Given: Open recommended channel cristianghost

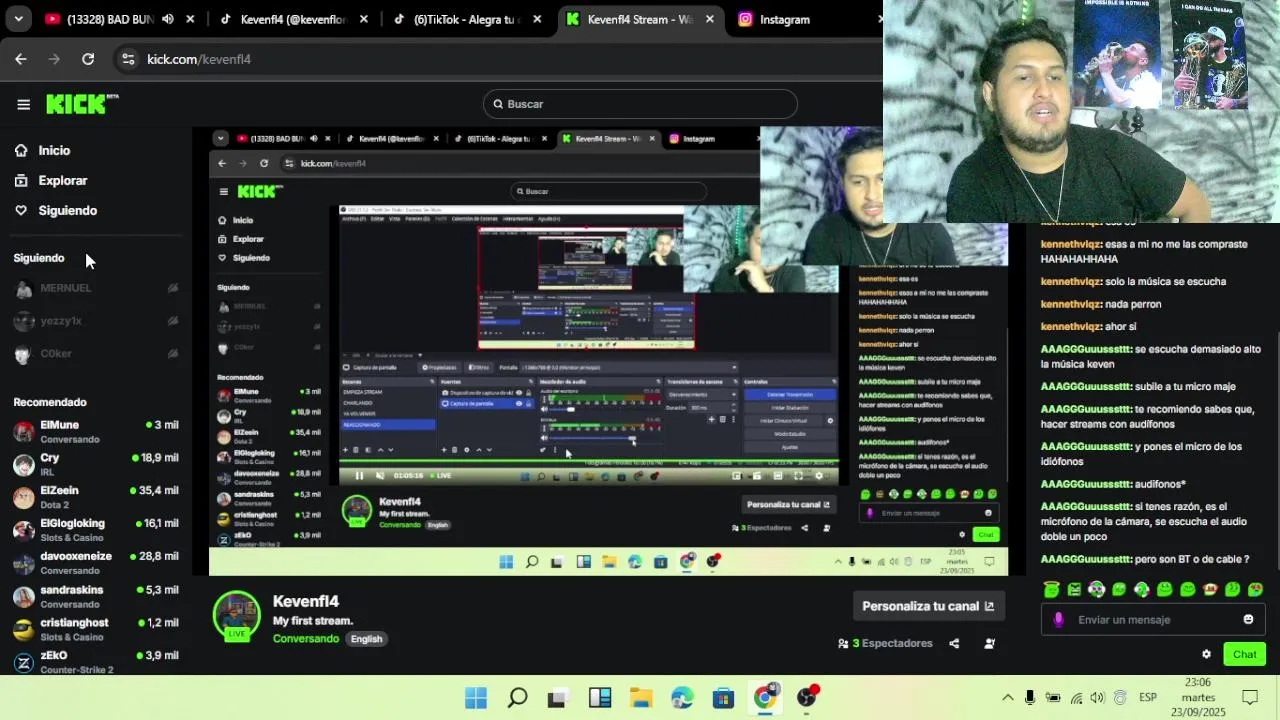Looking at the screenshot, I should (x=96, y=629).
